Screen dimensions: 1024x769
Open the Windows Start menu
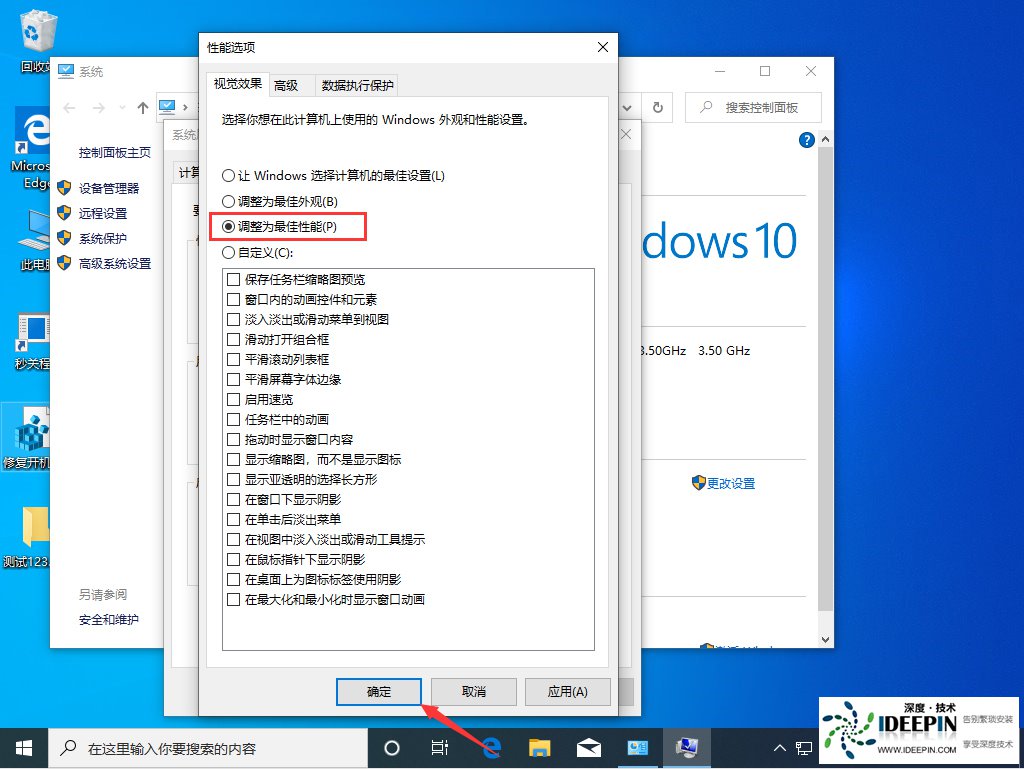tap(24, 748)
